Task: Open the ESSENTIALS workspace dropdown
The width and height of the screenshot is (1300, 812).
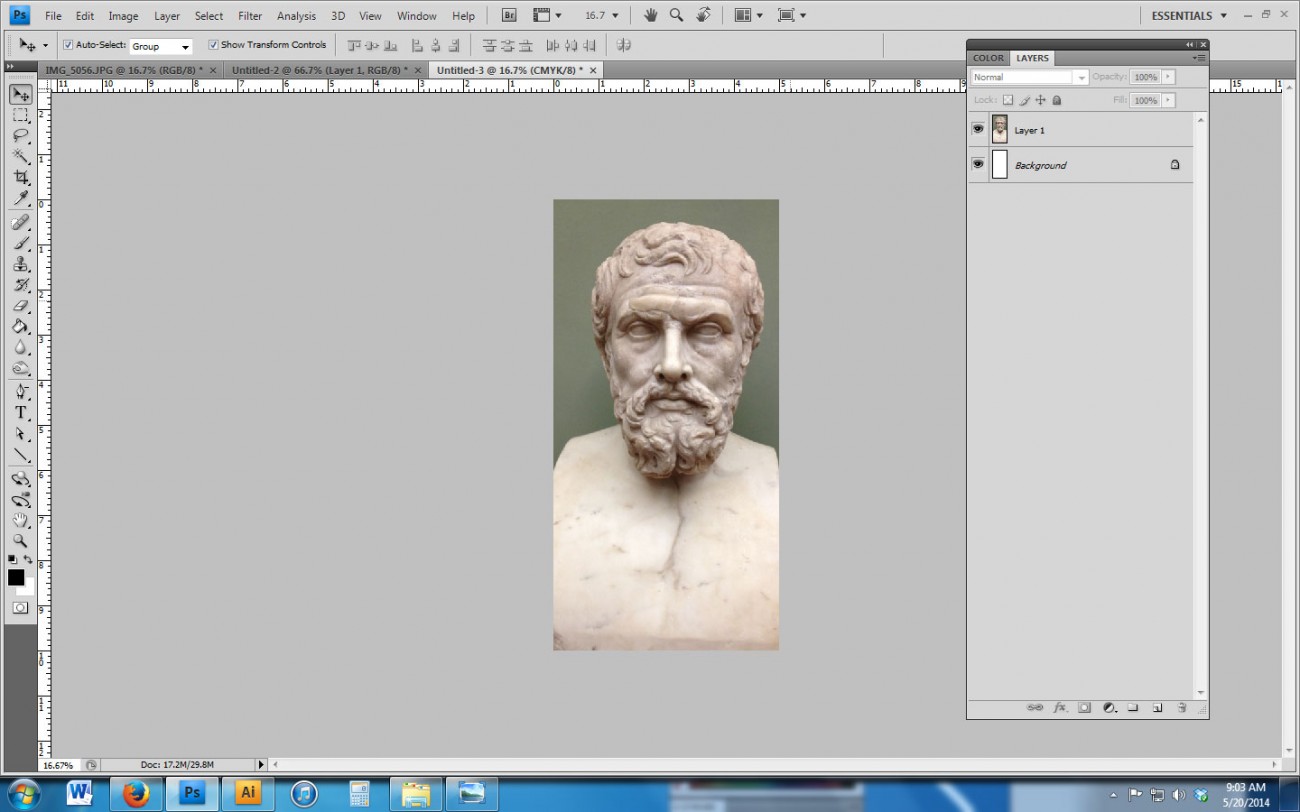Action: pyautogui.click(x=1190, y=15)
